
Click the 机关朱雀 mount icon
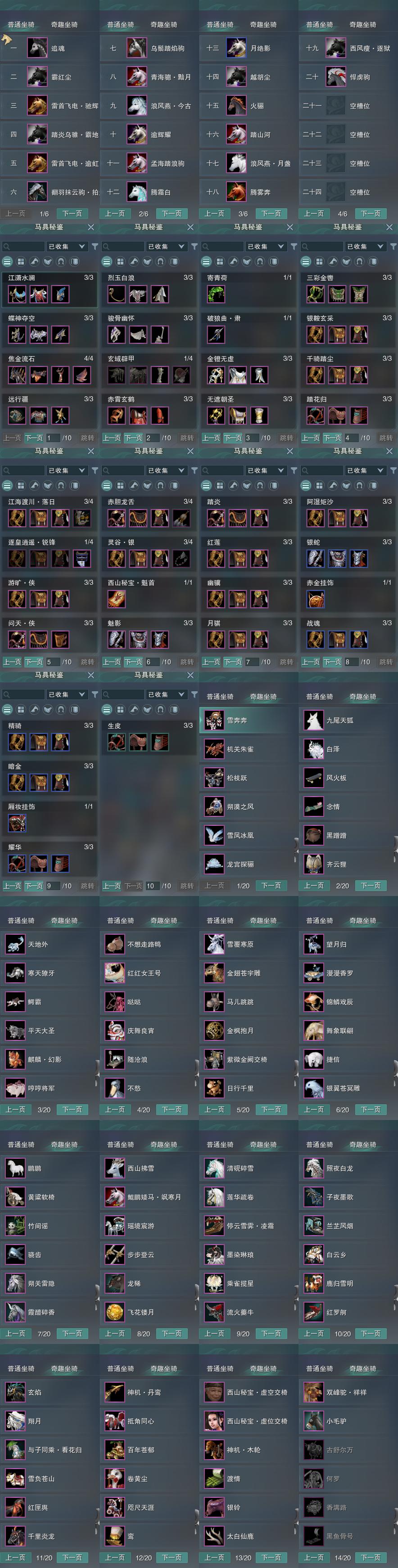click(214, 749)
